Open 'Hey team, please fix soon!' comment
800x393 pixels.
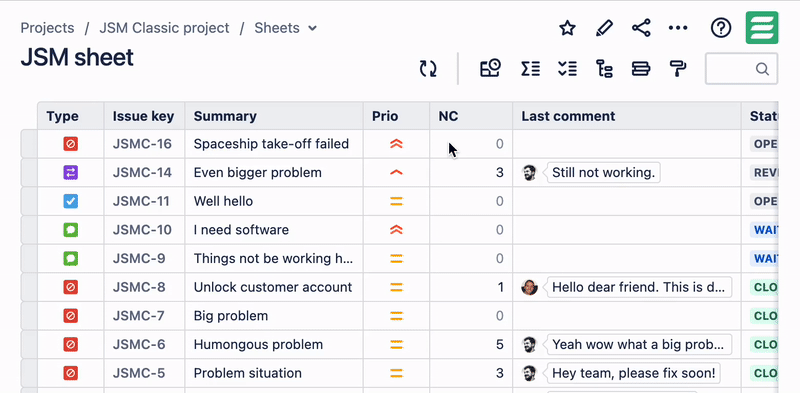pos(633,373)
